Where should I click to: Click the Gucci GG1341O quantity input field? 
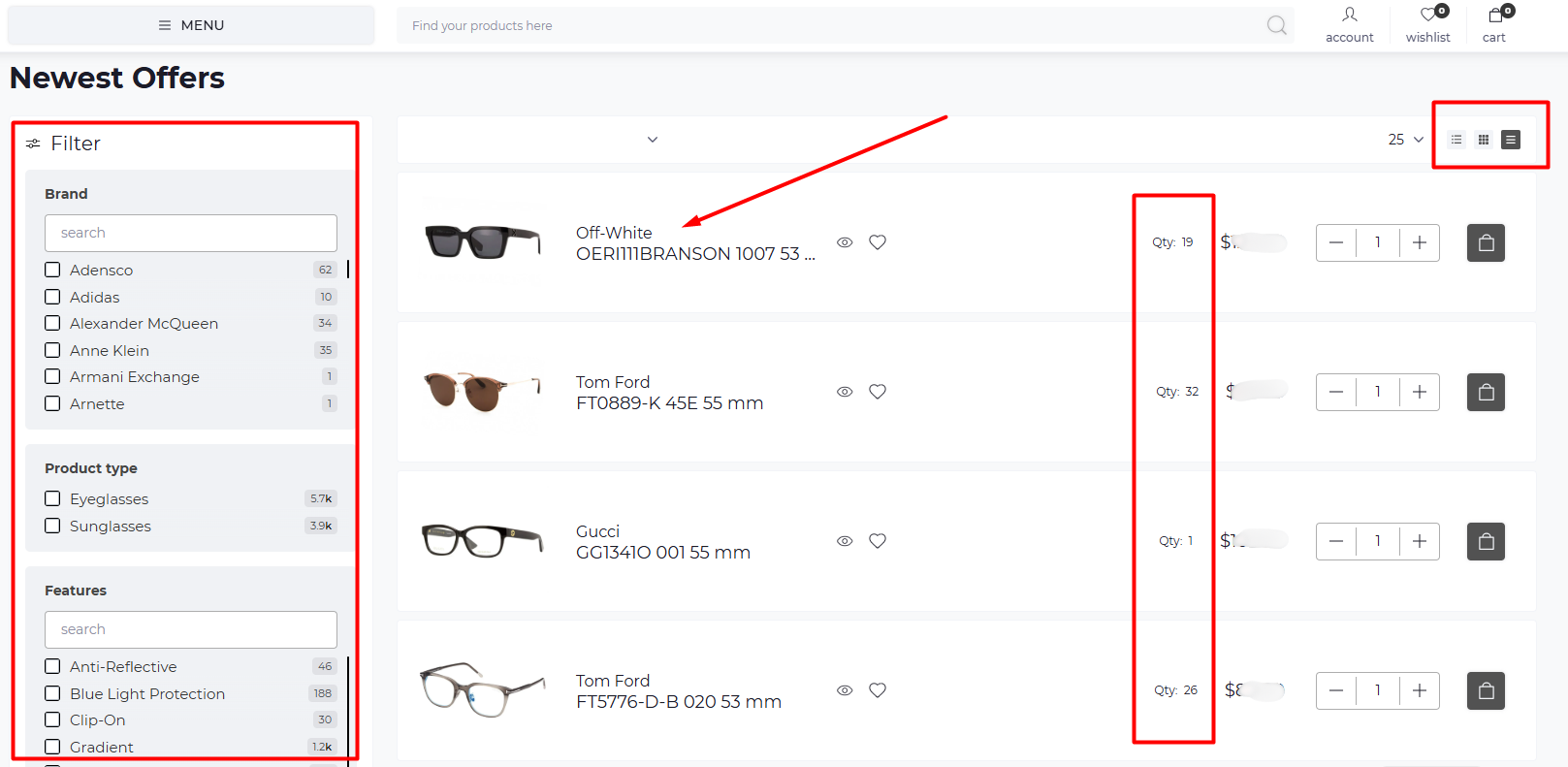coord(1378,541)
